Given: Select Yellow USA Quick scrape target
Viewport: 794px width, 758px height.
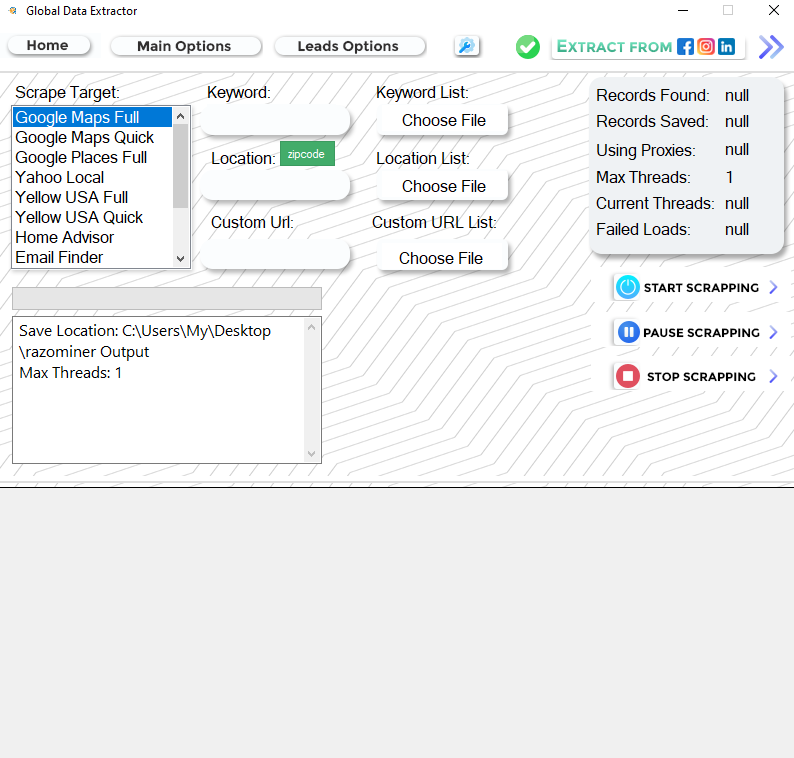Looking at the screenshot, I should click(92, 217).
